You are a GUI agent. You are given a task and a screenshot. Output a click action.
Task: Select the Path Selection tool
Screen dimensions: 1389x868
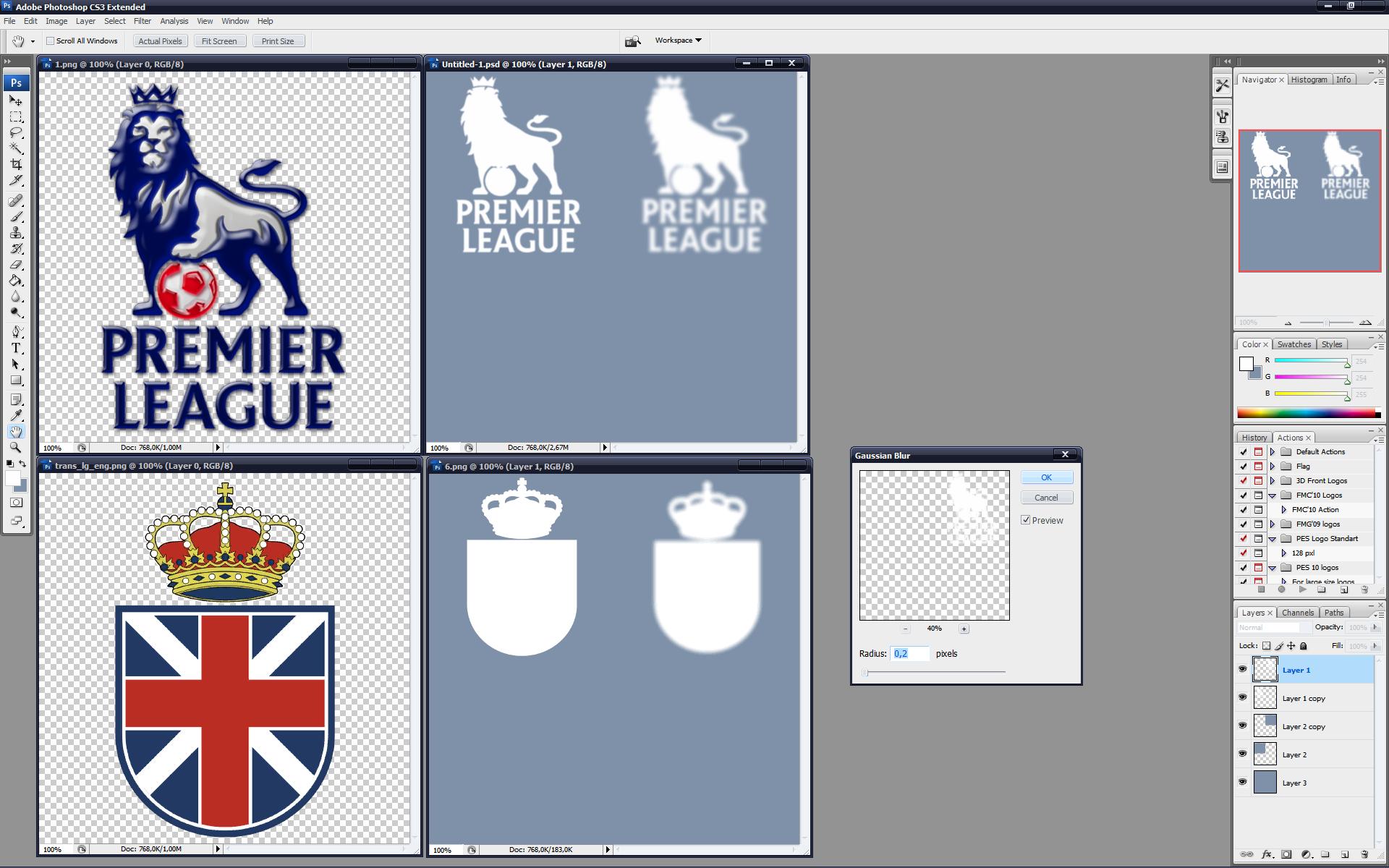16,364
